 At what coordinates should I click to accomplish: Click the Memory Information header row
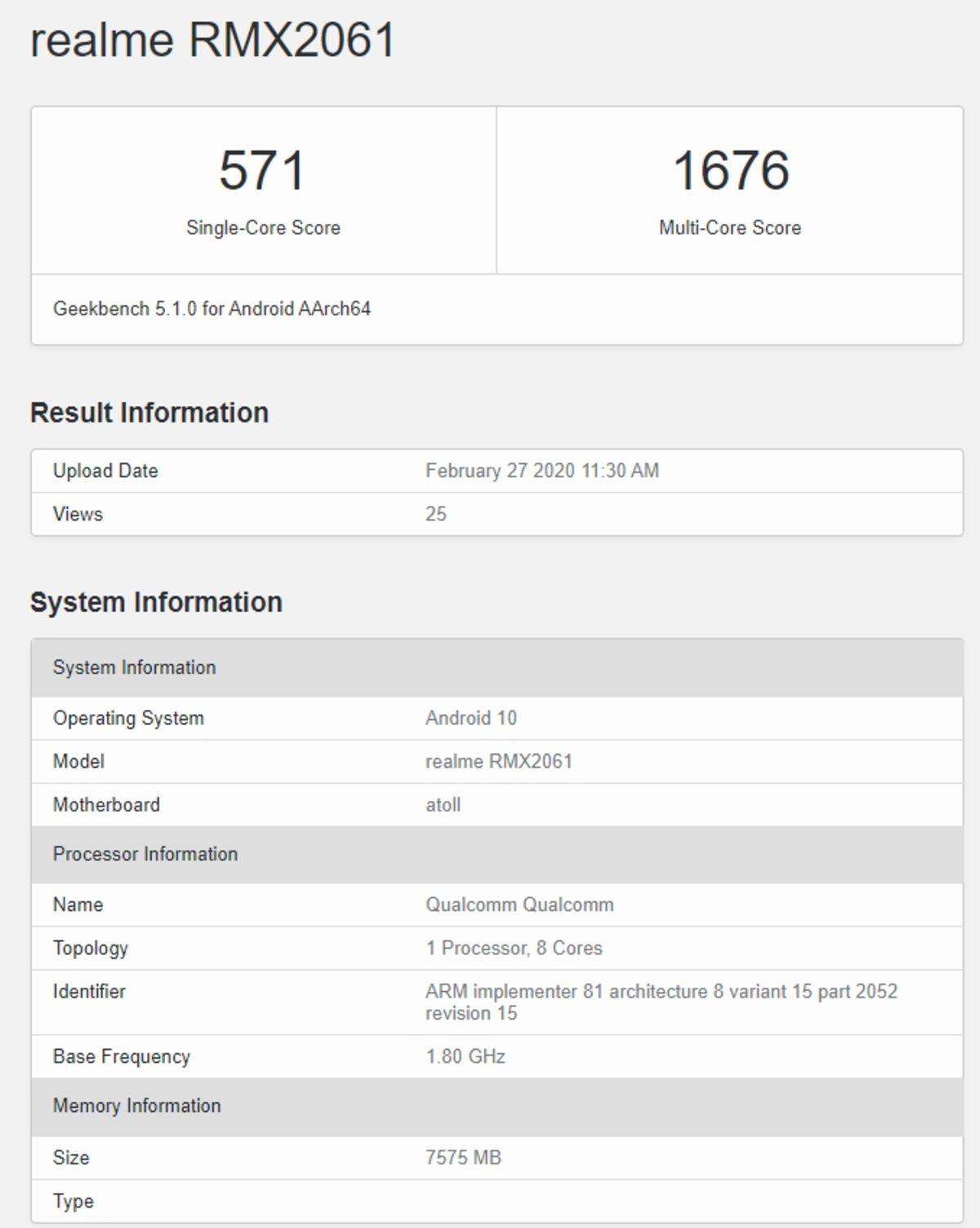(136, 1105)
